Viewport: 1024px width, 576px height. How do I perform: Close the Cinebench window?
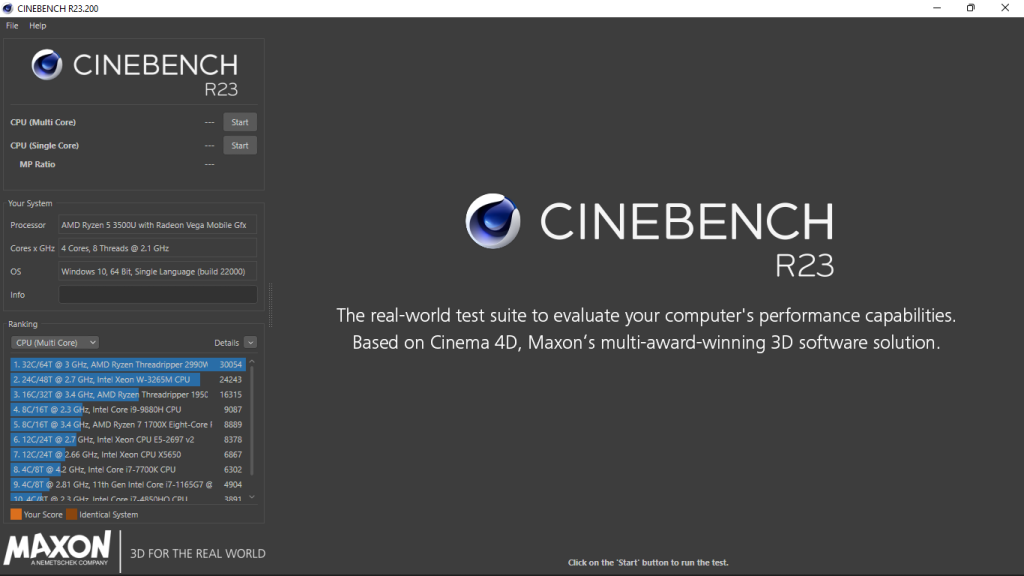1005,8
